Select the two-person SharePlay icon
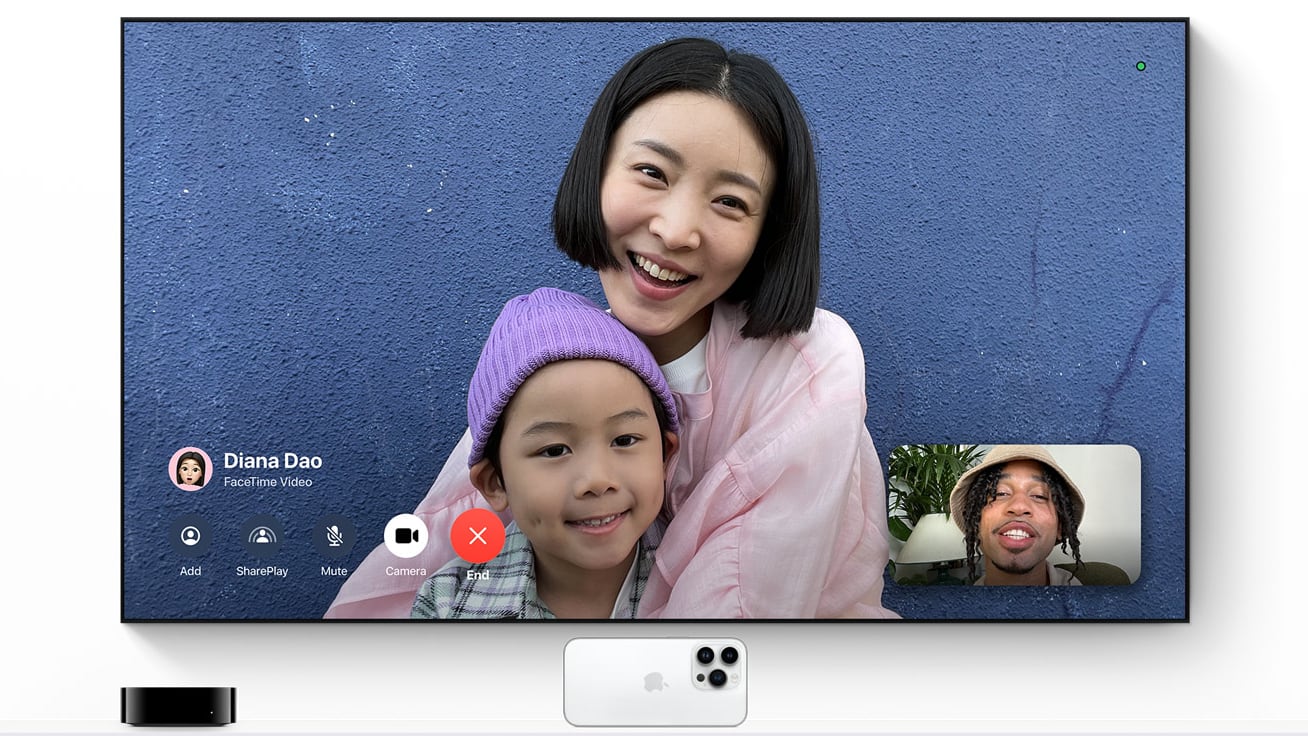This screenshot has width=1308, height=736. [x=262, y=536]
